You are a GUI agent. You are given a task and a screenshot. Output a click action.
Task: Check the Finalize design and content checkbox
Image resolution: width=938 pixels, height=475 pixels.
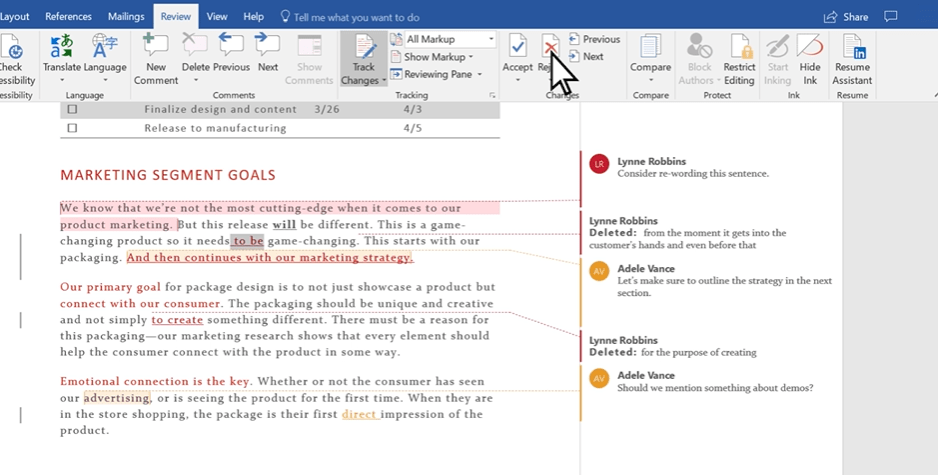(x=72, y=109)
